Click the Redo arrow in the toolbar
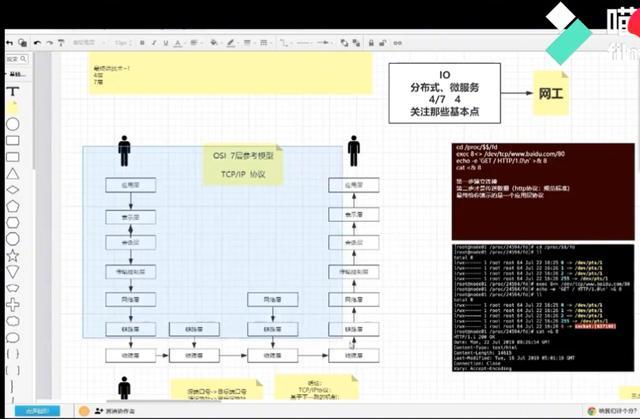Viewport: 640px width, 419px height. point(49,43)
